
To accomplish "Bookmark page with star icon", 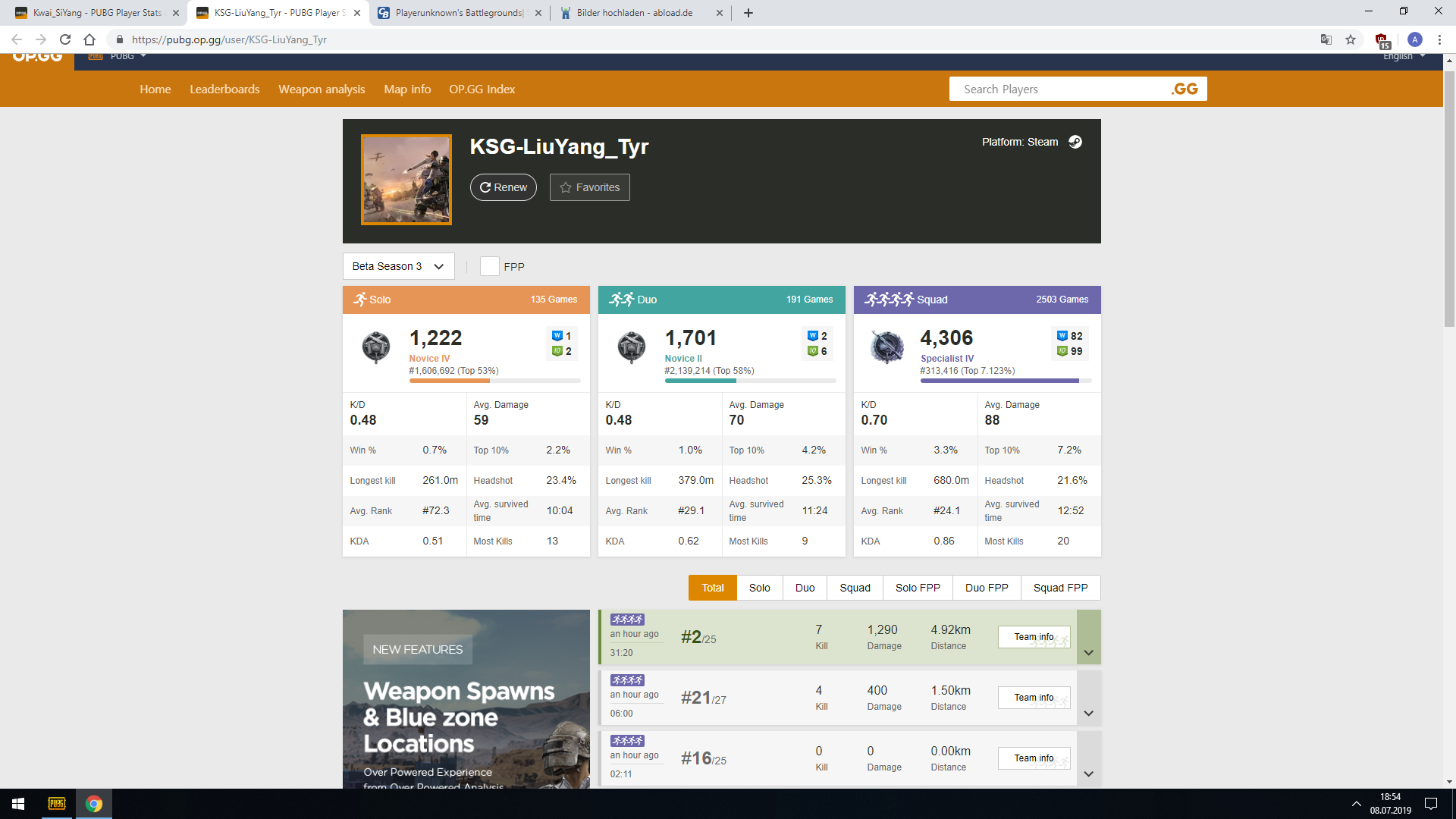I will pyautogui.click(x=1351, y=39).
